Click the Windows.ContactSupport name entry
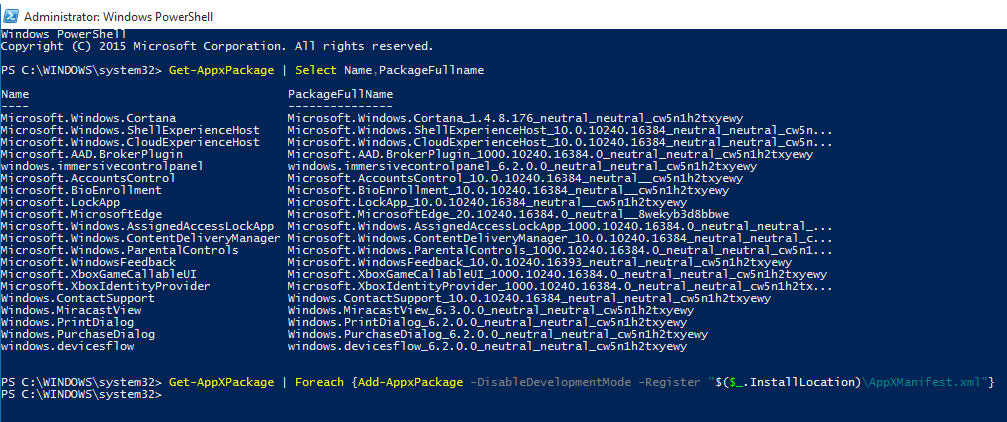Image resolution: width=1007 pixels, height=422 pixels. tap(78, 298)
